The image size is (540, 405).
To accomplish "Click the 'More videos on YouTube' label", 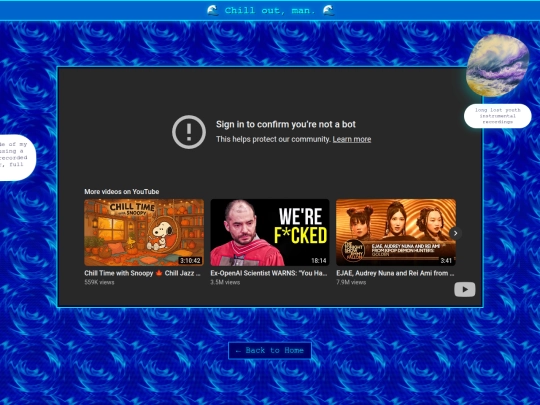I will 122,191.
